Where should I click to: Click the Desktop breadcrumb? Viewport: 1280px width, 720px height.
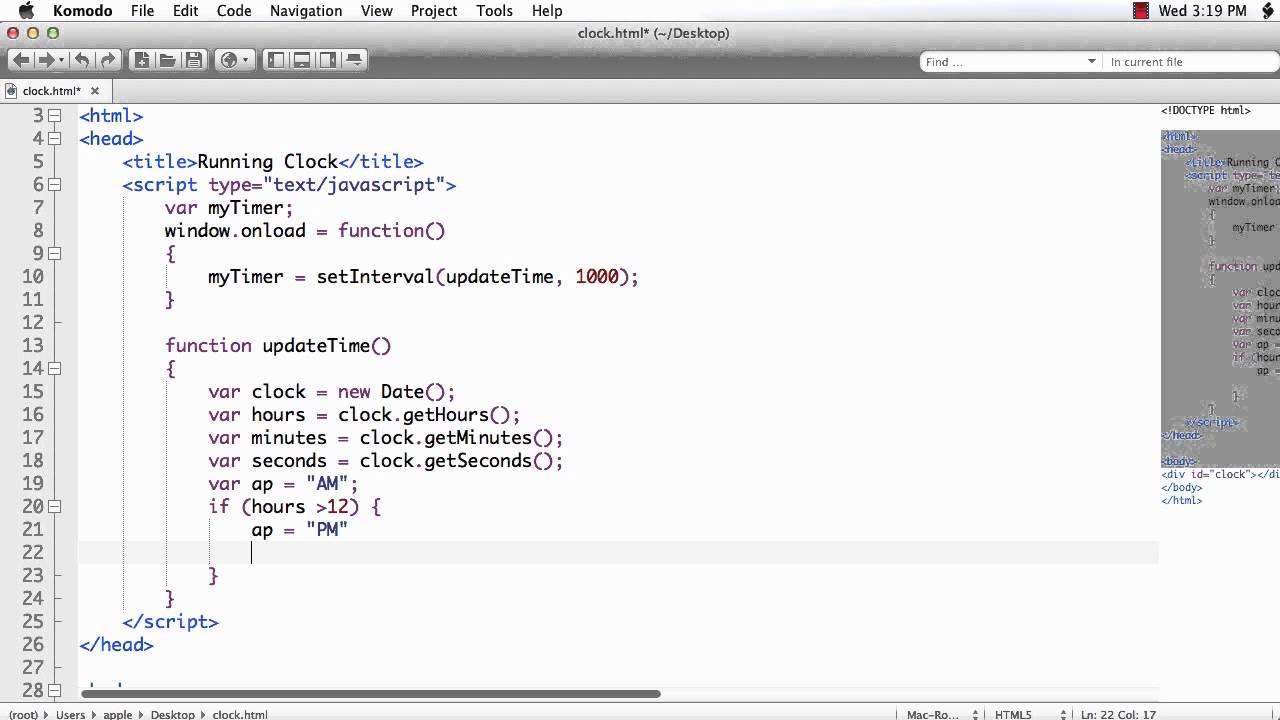coord(173,714)
